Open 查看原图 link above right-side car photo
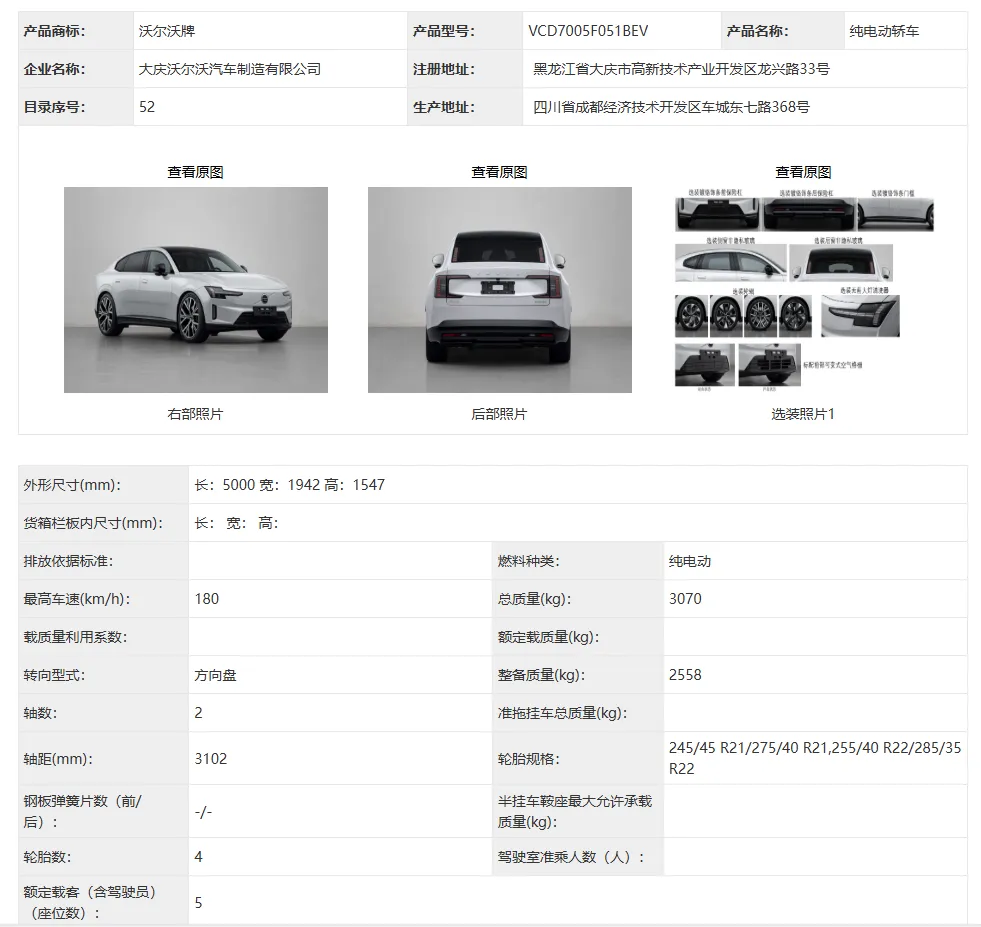Viewport: 981px width, 927px height. 195,172
